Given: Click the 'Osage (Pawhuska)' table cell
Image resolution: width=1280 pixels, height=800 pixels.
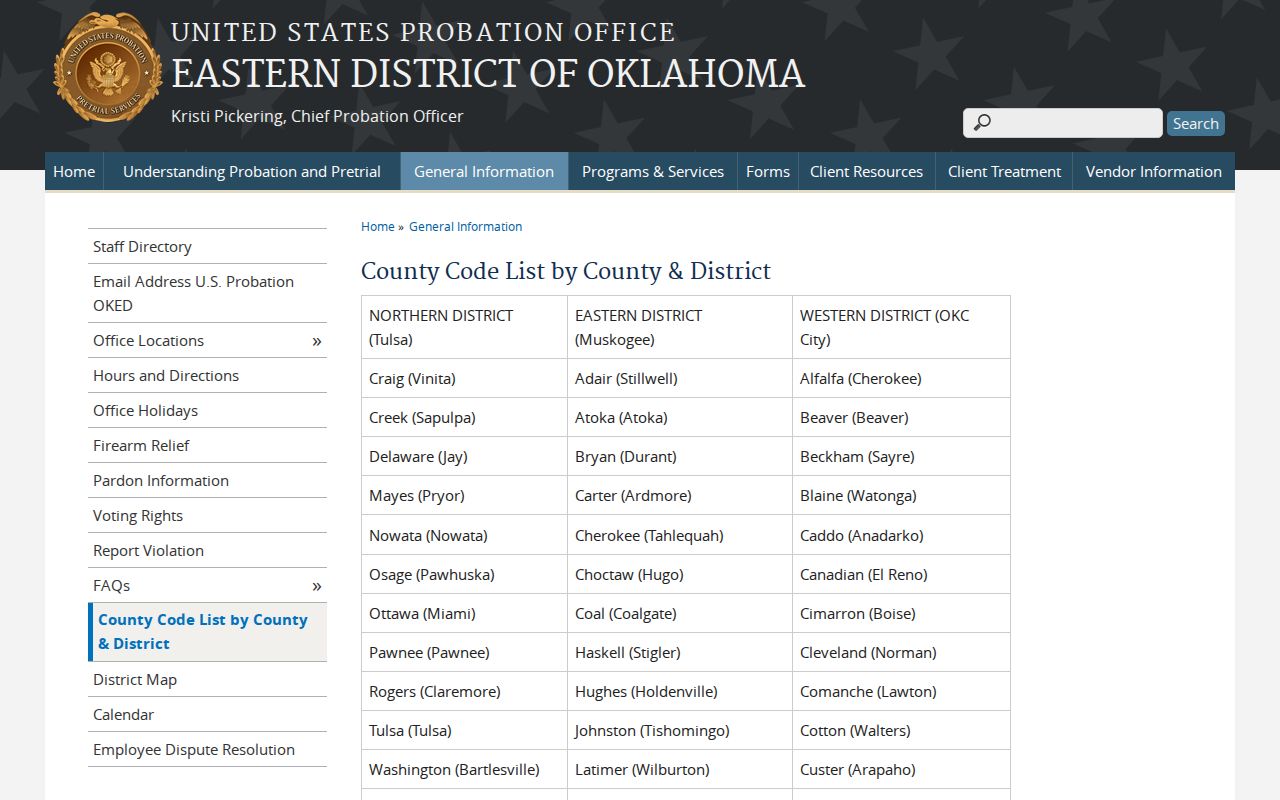Looking at the screenshot, I should click(x=464, y=574).
